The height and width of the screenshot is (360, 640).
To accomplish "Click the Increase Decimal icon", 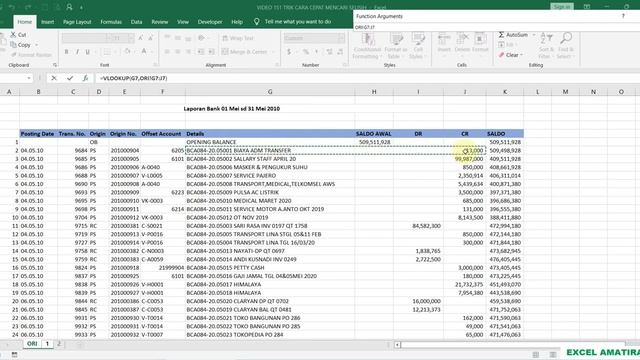I will (329, 52).
